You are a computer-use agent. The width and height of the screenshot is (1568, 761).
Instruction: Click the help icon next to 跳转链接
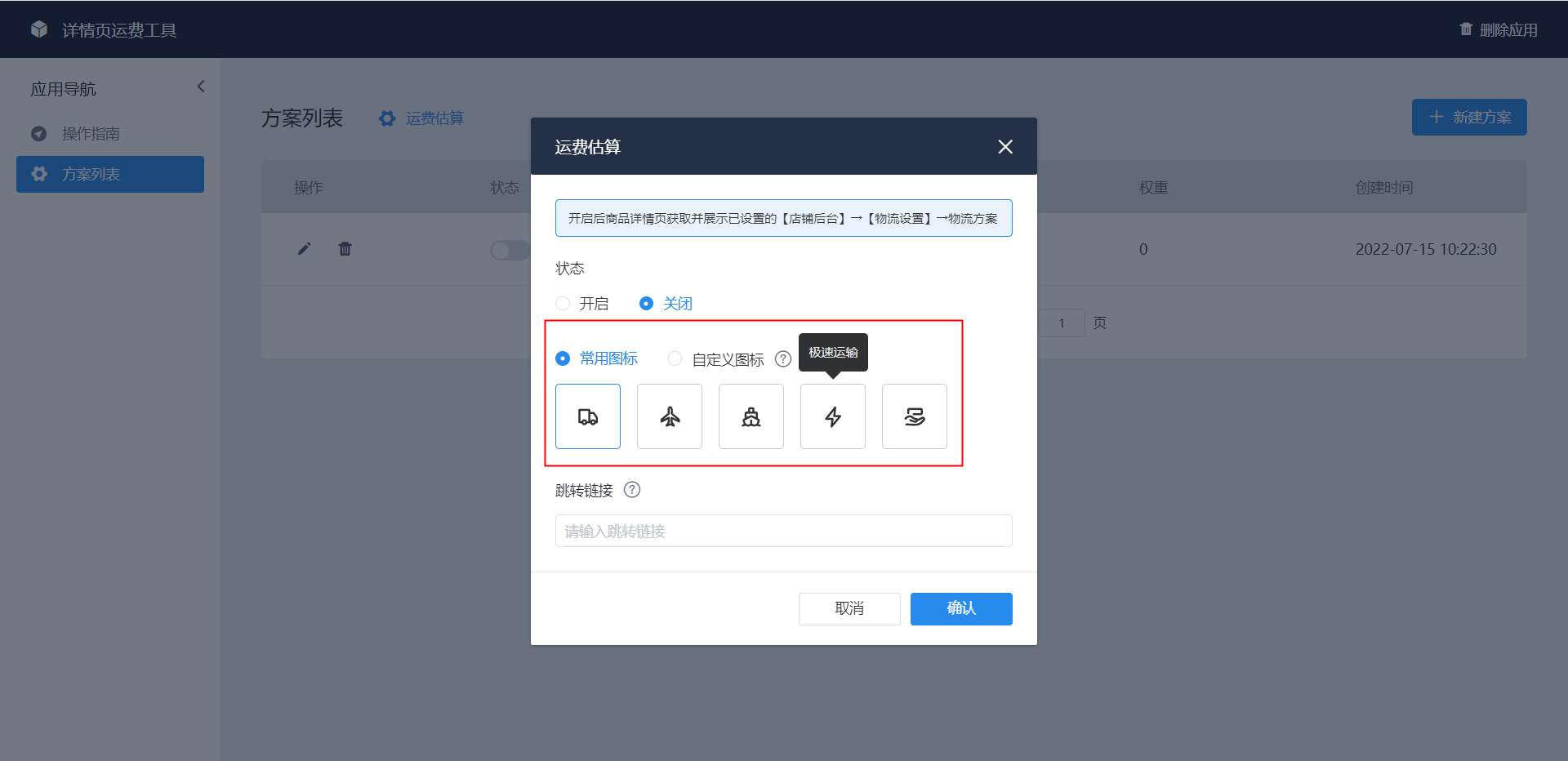click(632, 490)
